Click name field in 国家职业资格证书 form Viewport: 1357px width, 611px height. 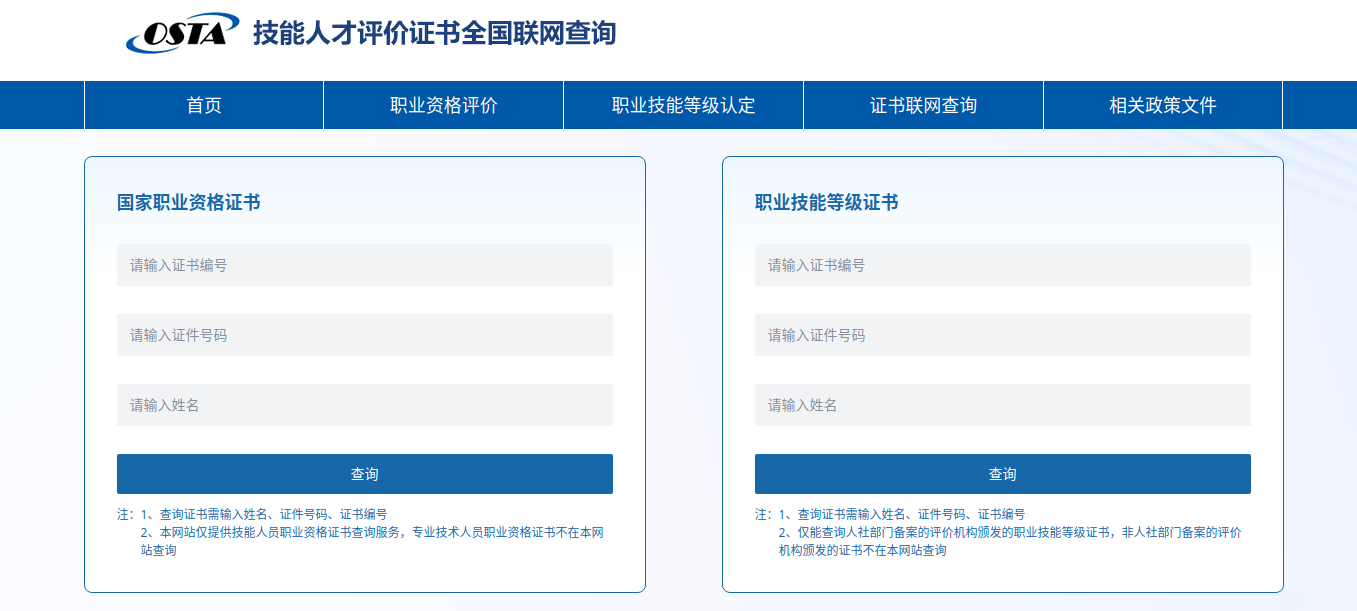[365, 405]
